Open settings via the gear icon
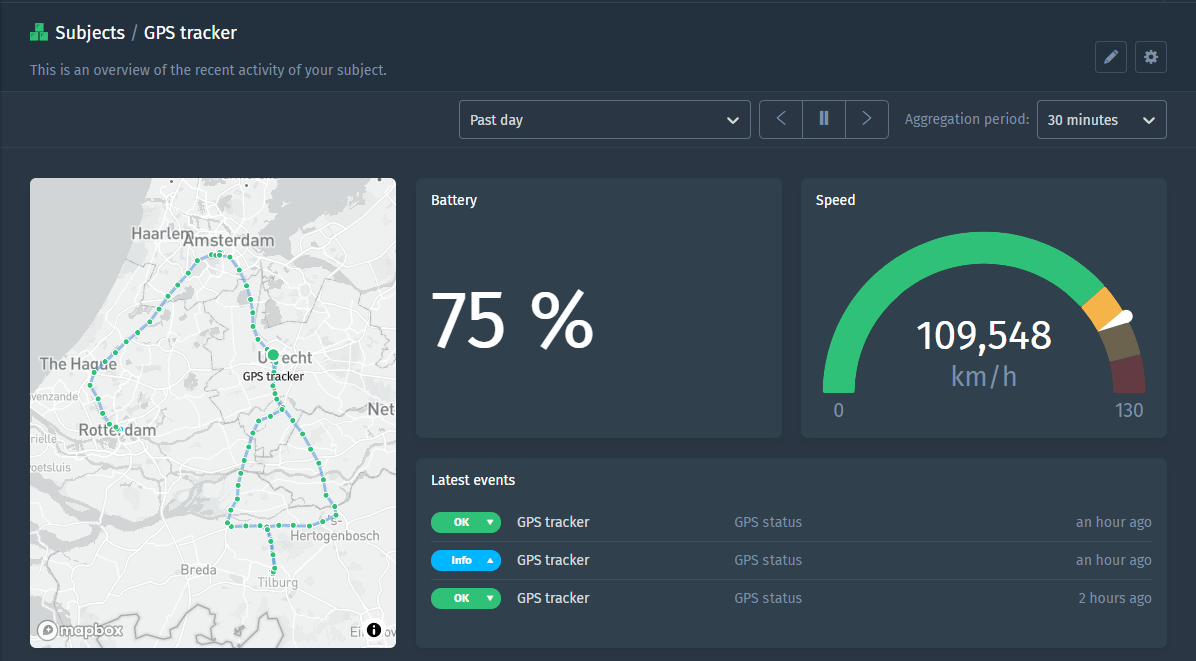Screen dimensions: 1196x661 1151,58
